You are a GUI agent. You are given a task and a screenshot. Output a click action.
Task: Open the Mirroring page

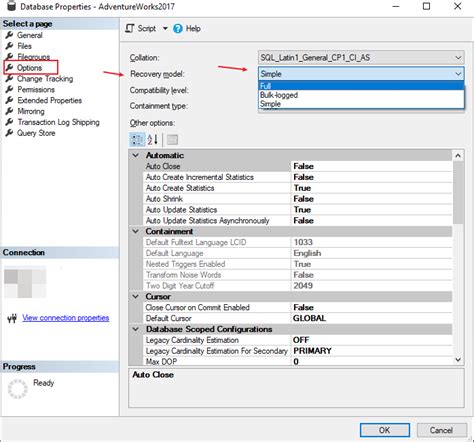pyautogui.click(x=31, y=111)
